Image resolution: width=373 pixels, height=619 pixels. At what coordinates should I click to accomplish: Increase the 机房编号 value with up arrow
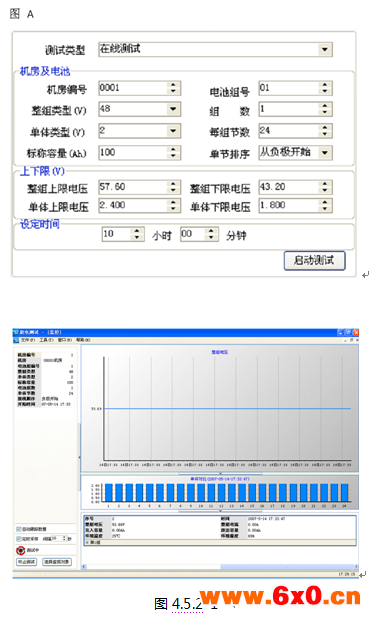pos(173,85)
